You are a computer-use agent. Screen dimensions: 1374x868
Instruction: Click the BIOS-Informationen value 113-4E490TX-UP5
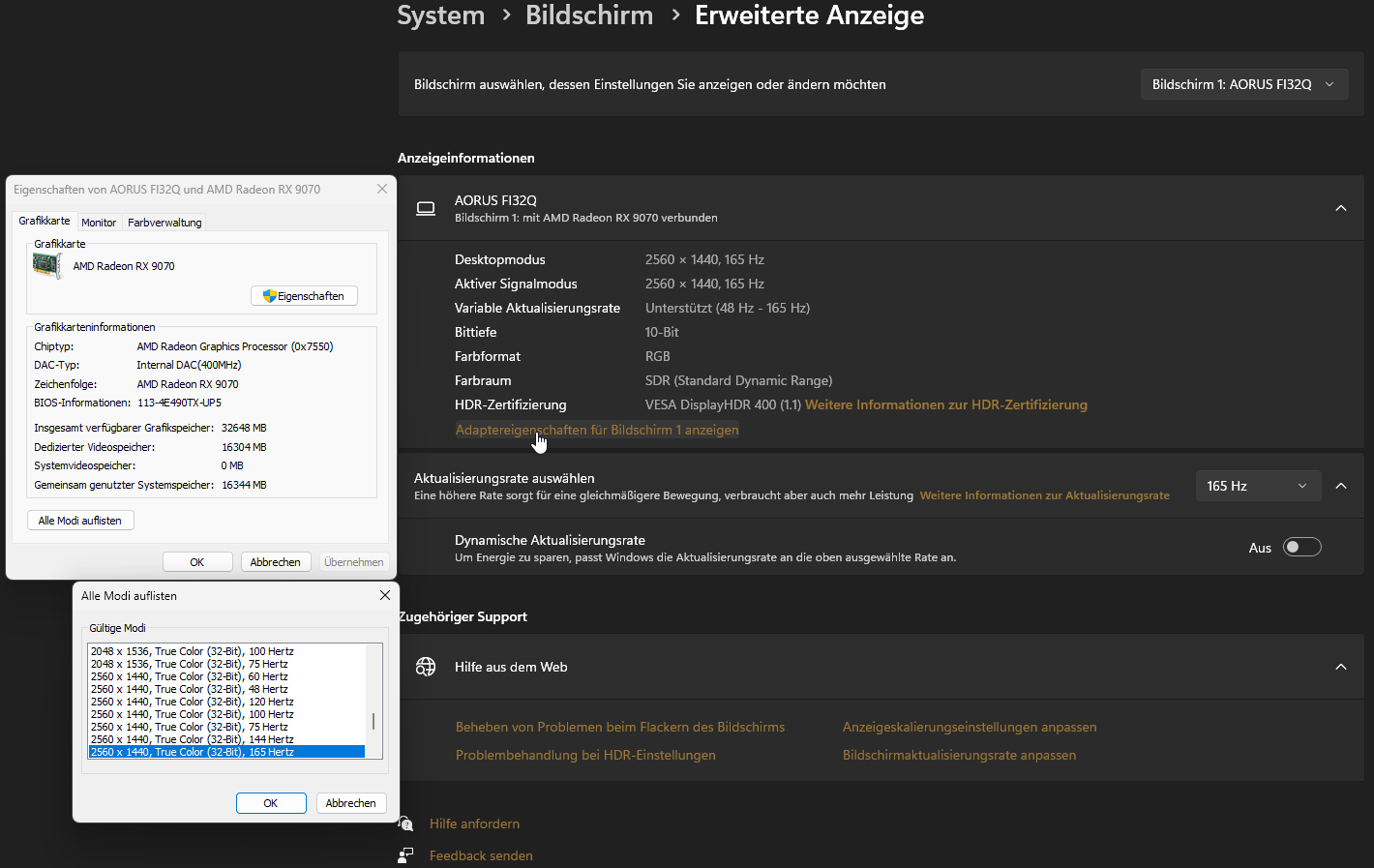point(179,403)
